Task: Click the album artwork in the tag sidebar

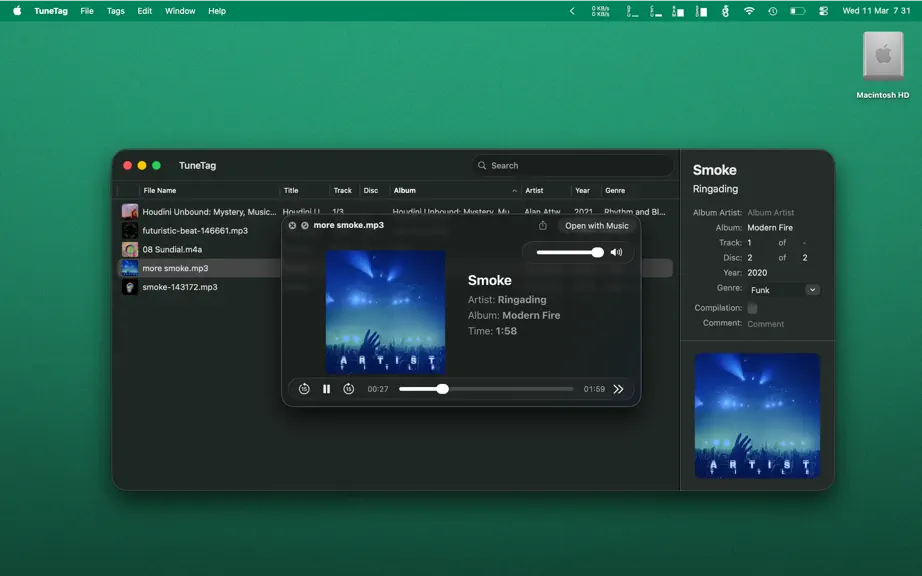Action: click(x=757, y=416)
